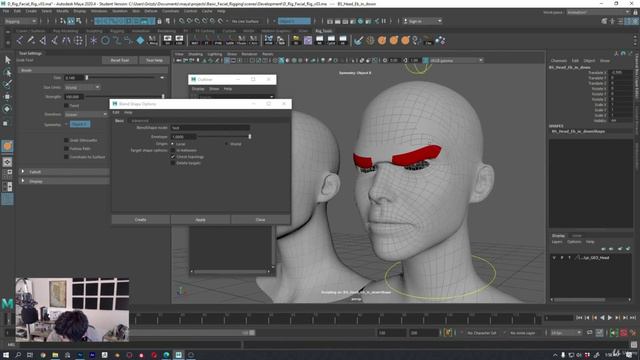Click the paint brush icon on the shelf

[x=358, y=40]
